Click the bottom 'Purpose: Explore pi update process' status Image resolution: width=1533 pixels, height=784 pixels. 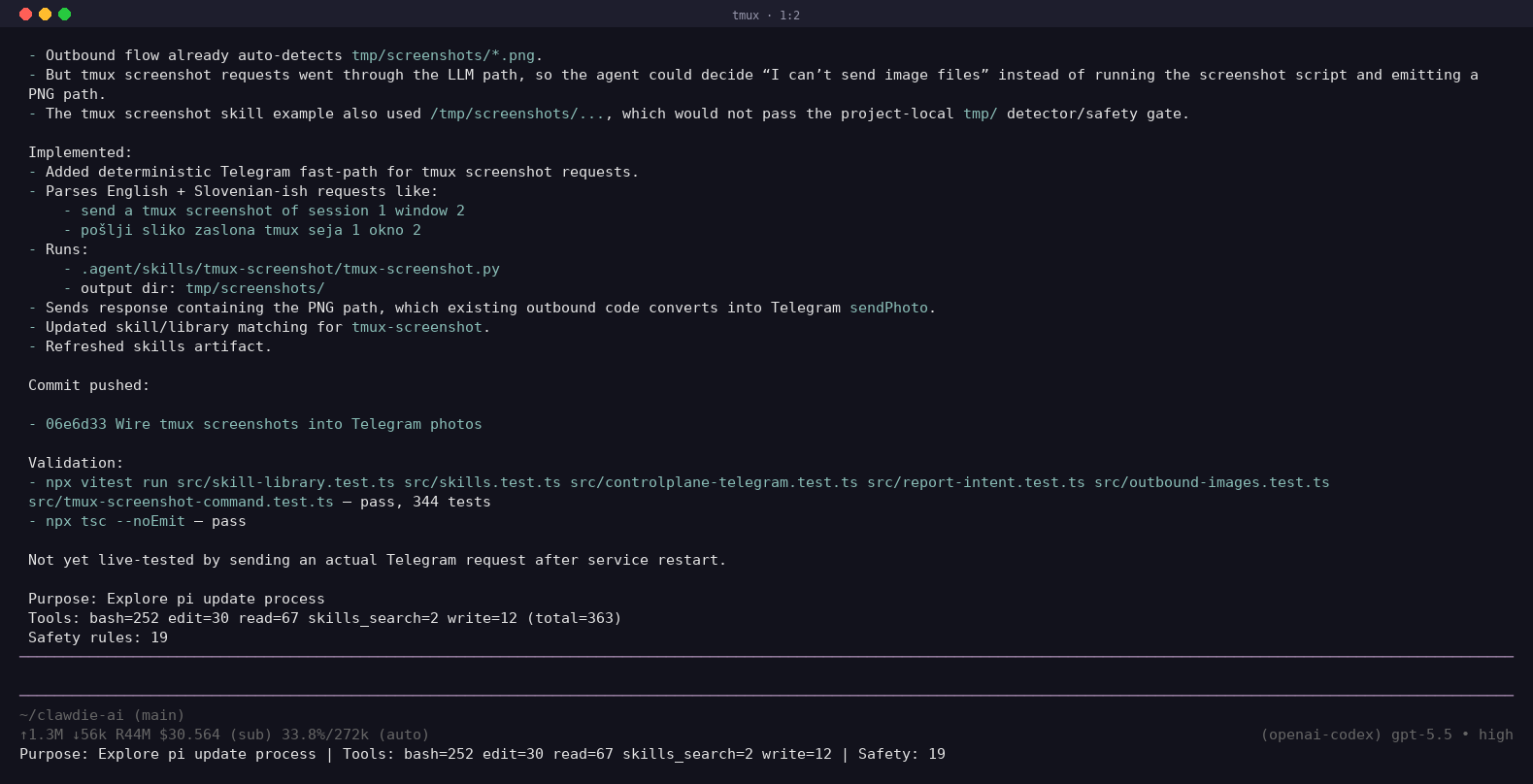168,754
